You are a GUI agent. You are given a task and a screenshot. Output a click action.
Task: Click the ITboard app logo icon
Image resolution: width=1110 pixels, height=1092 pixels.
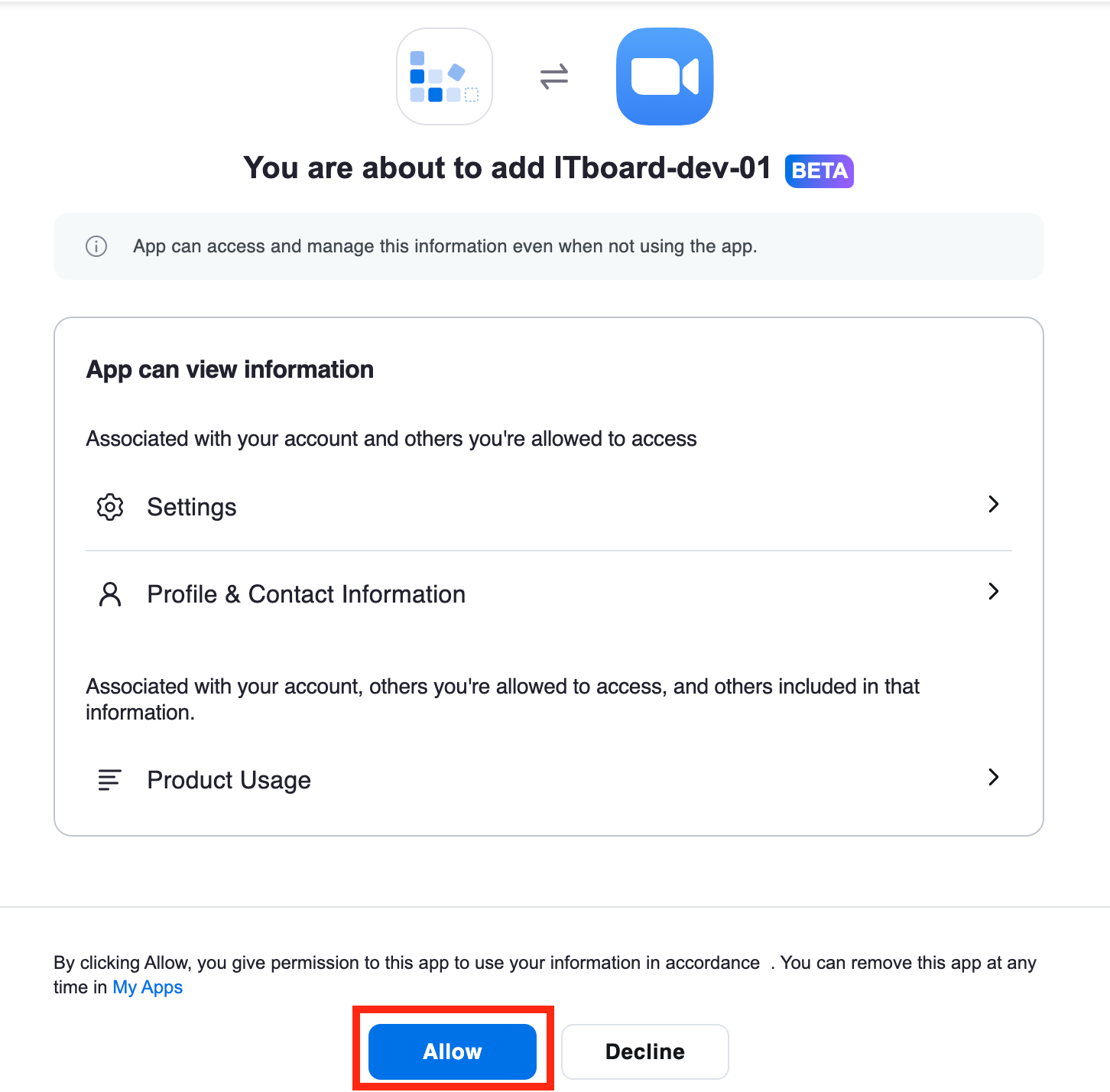pyautogui.click(x=444, y=76)
